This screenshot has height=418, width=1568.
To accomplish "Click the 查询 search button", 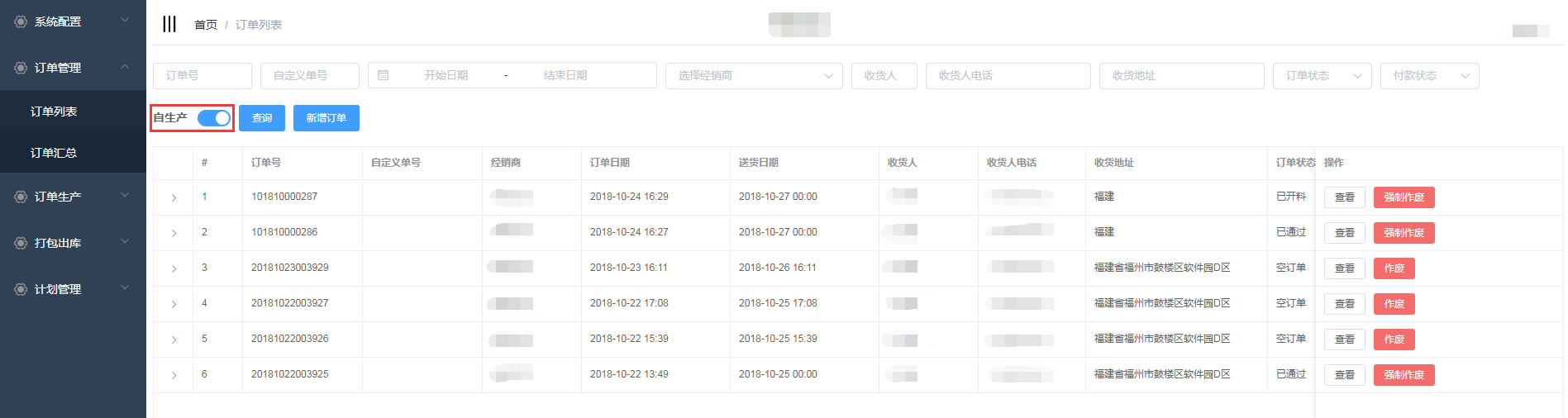I will pos(262,118).
